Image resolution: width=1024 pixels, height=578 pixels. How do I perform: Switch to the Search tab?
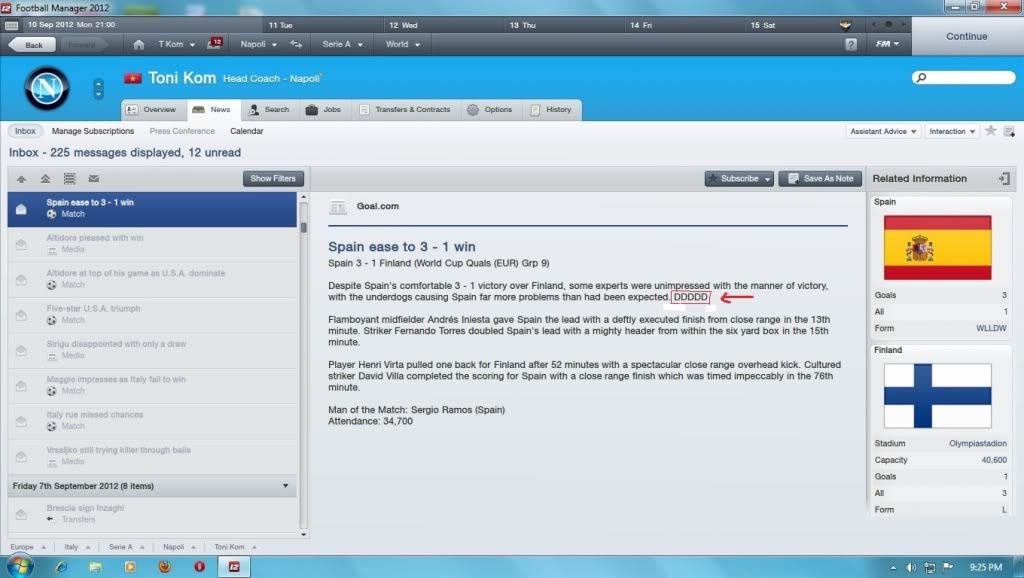click(x=269, y=110)
